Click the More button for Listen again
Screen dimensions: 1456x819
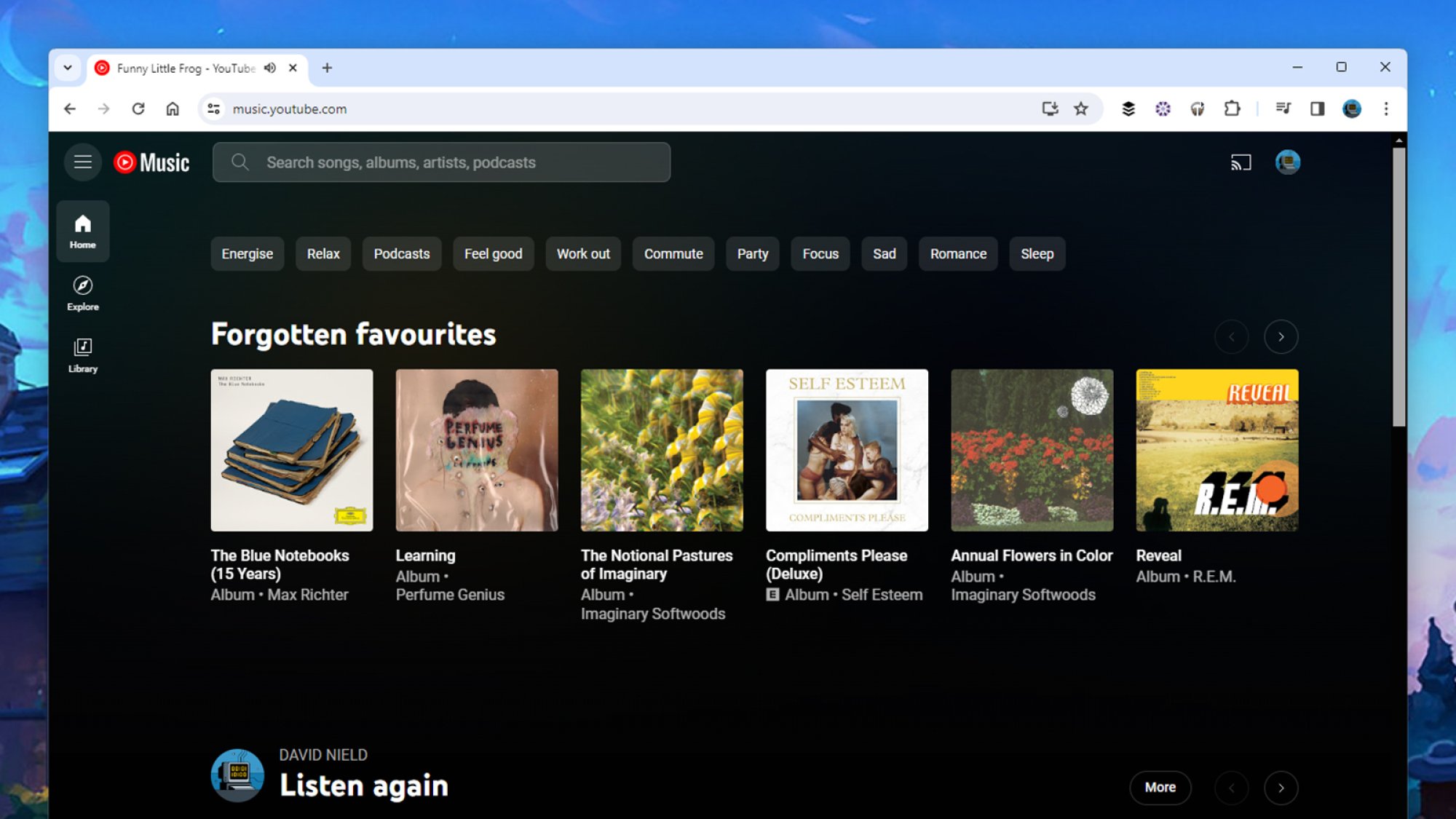pos(1160,787)
